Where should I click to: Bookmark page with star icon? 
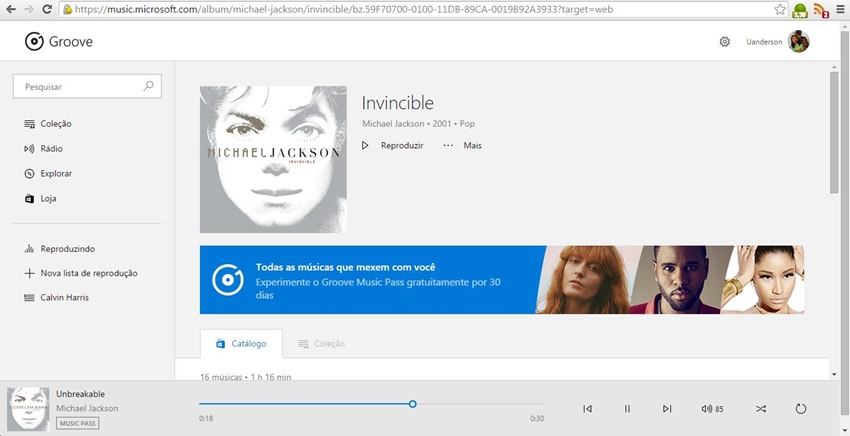point(780,9)
